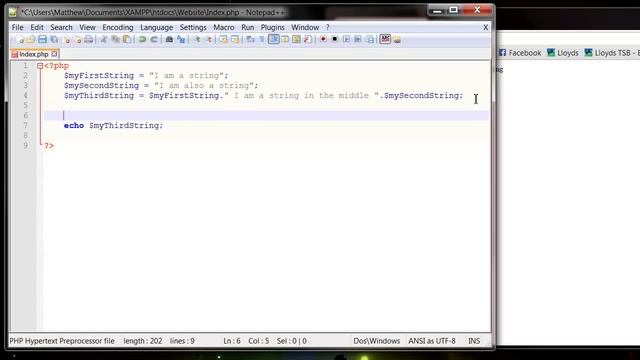Play back the recorded macro

coord(346,40)
